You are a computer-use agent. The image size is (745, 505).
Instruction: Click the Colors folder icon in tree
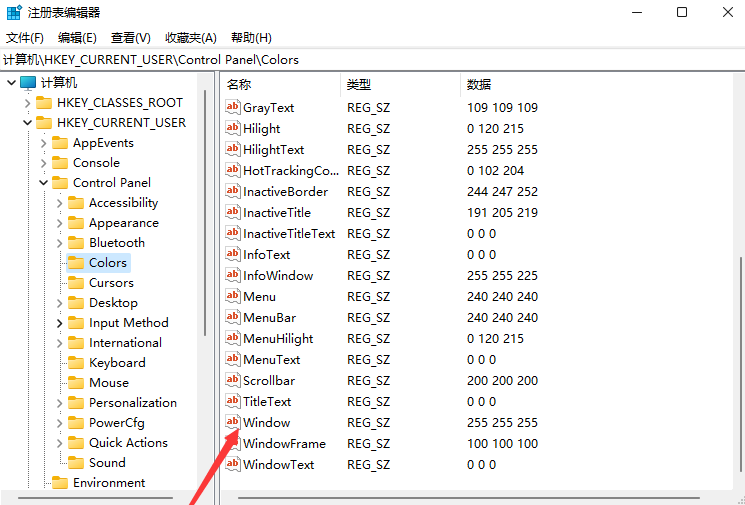coord(75,263)
